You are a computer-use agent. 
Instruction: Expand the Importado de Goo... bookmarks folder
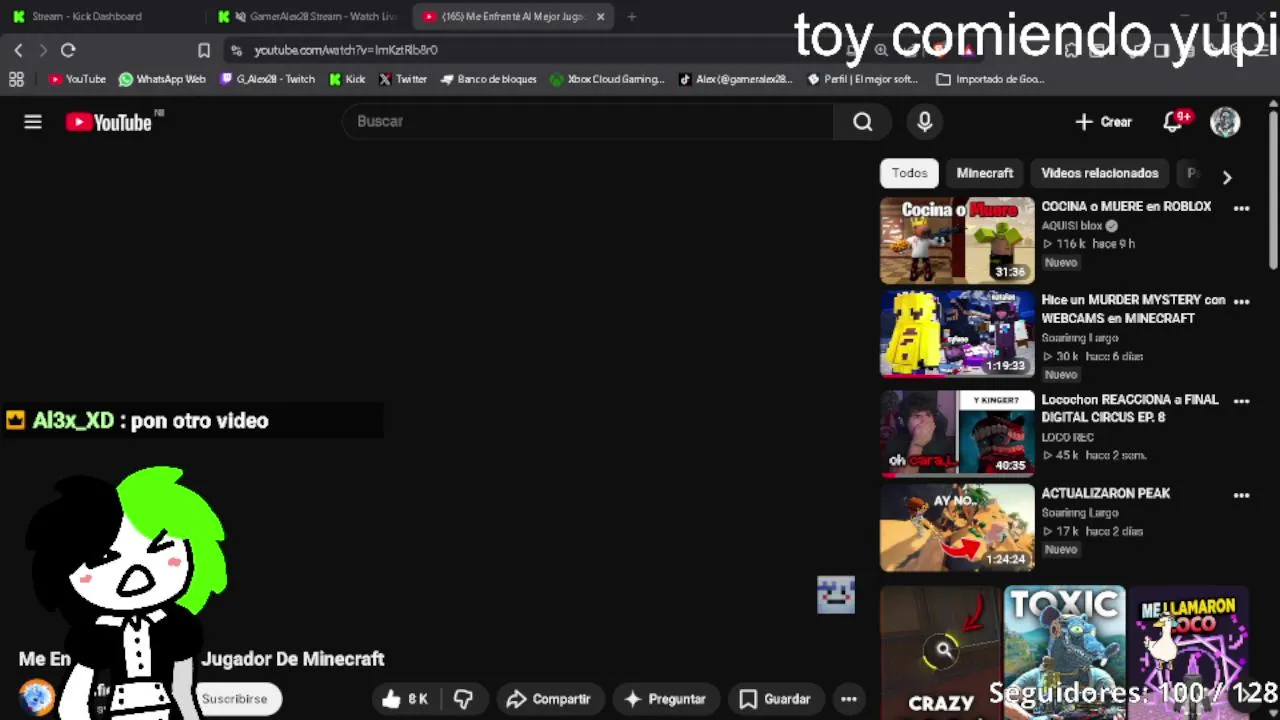tap(990, 79)
